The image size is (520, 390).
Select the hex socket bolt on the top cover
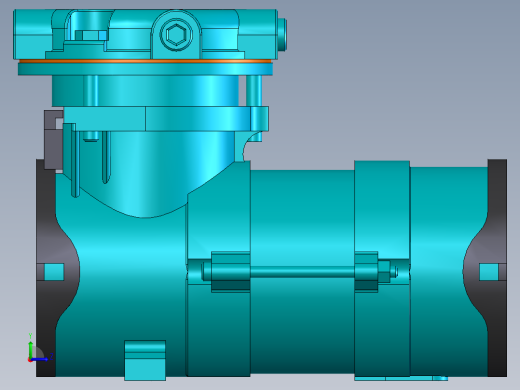coord(176,34)
